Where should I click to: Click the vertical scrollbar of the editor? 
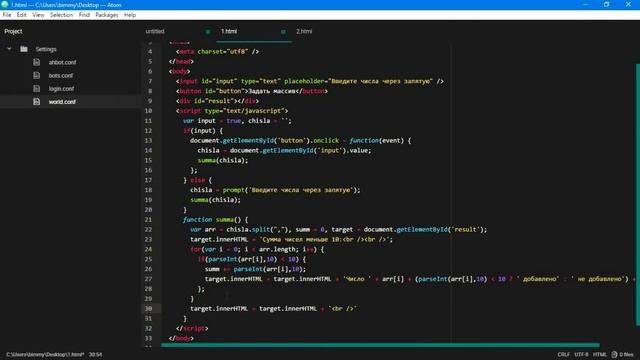click(x=638, y=195)
